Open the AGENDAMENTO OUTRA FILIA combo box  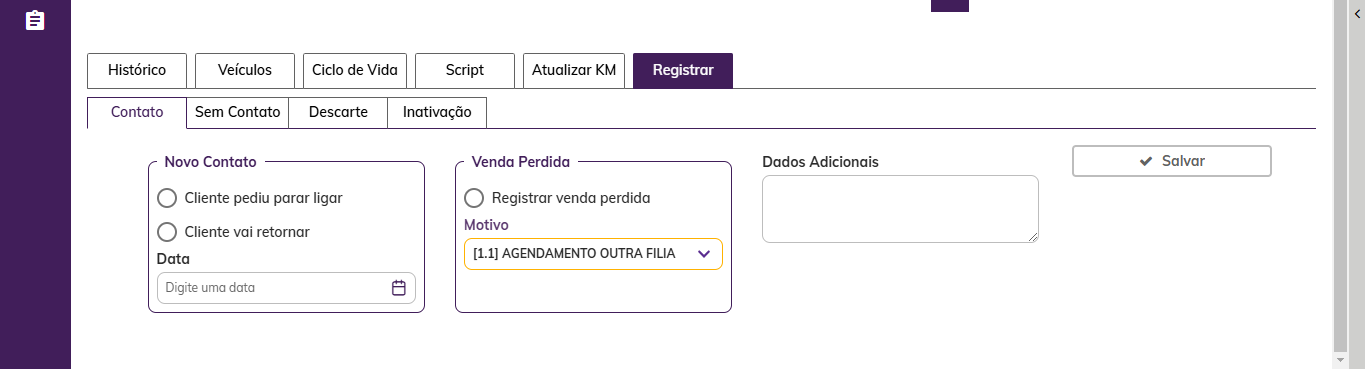tap(593, 254)
